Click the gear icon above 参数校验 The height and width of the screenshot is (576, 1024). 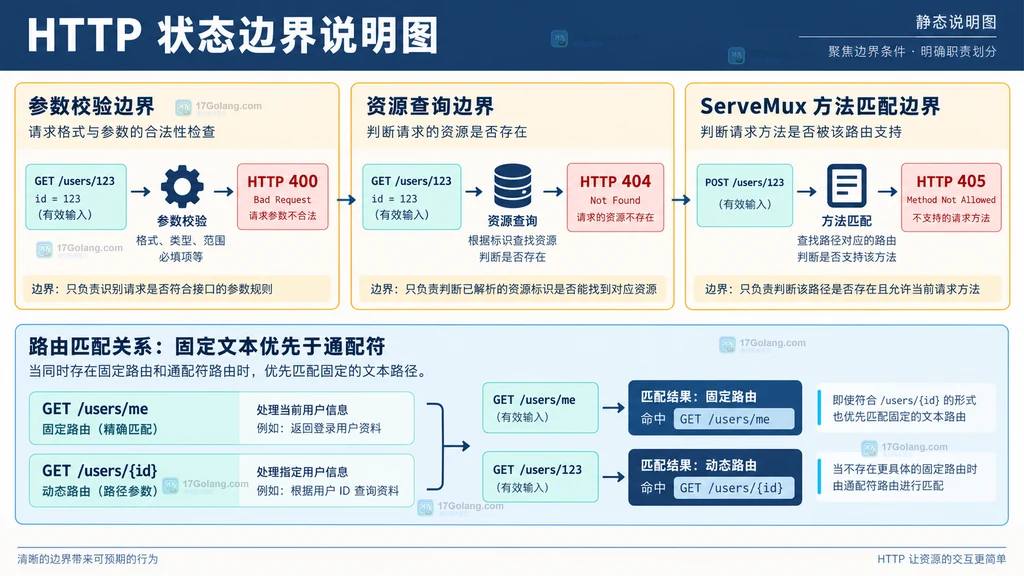click(x=182, y=187)
